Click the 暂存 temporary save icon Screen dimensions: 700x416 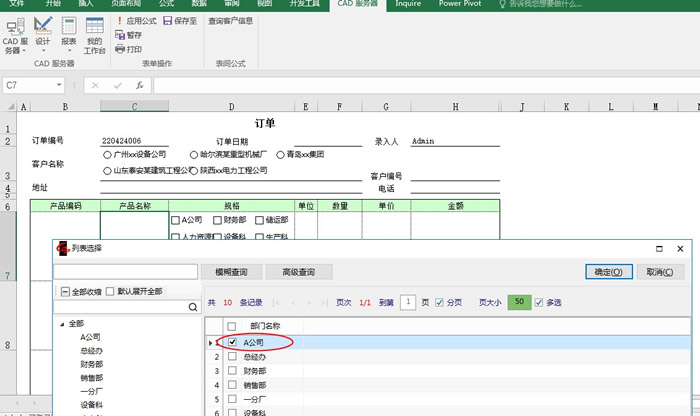click(120, 34)
